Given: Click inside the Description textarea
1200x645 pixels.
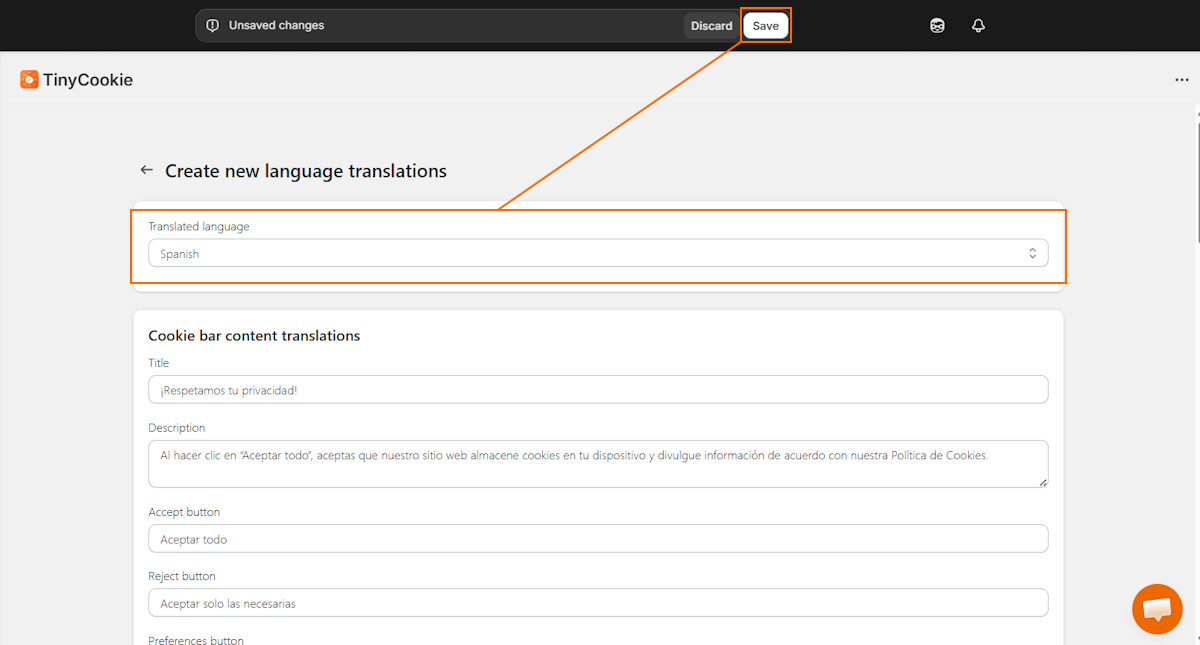Looking at the screenshot, I should [x=598, y=462].
